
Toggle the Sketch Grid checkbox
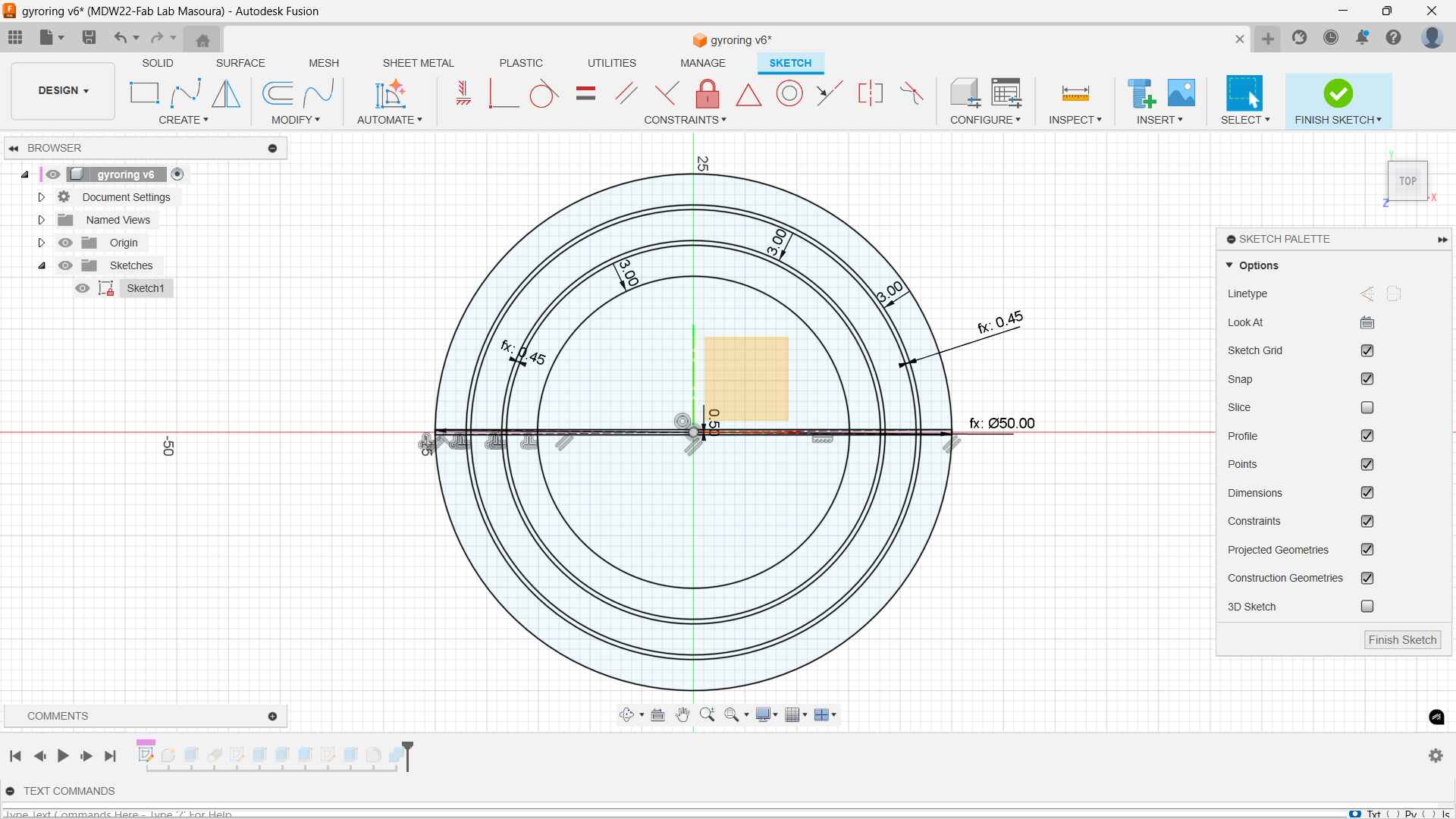1367,351
